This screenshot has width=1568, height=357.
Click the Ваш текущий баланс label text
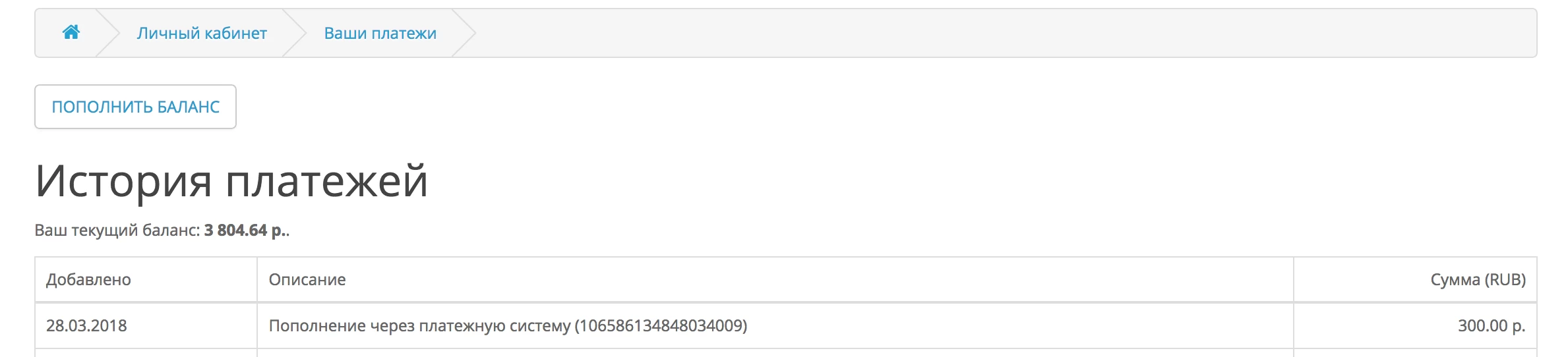[117, 231]
